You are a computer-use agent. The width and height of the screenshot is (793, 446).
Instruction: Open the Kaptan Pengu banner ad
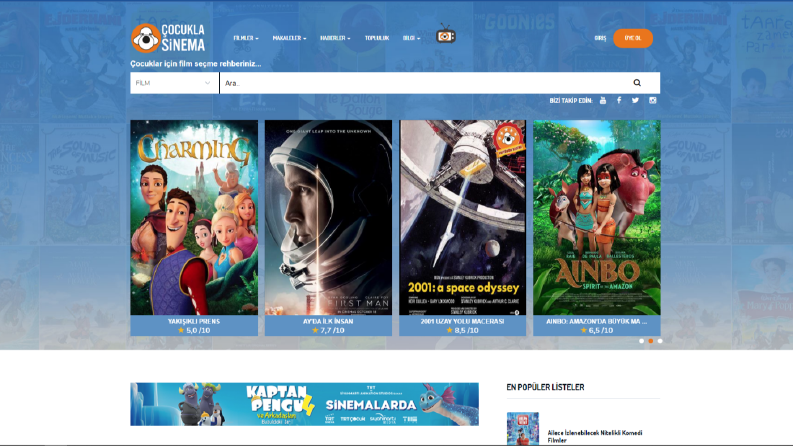[x=304, y=404]
